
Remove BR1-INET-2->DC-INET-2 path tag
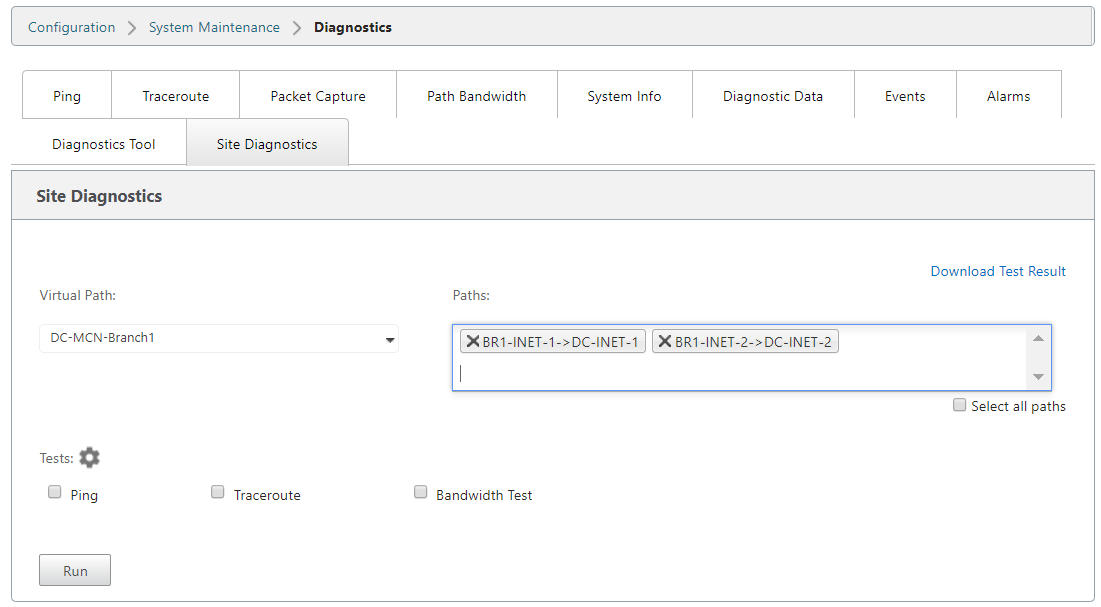665,342
